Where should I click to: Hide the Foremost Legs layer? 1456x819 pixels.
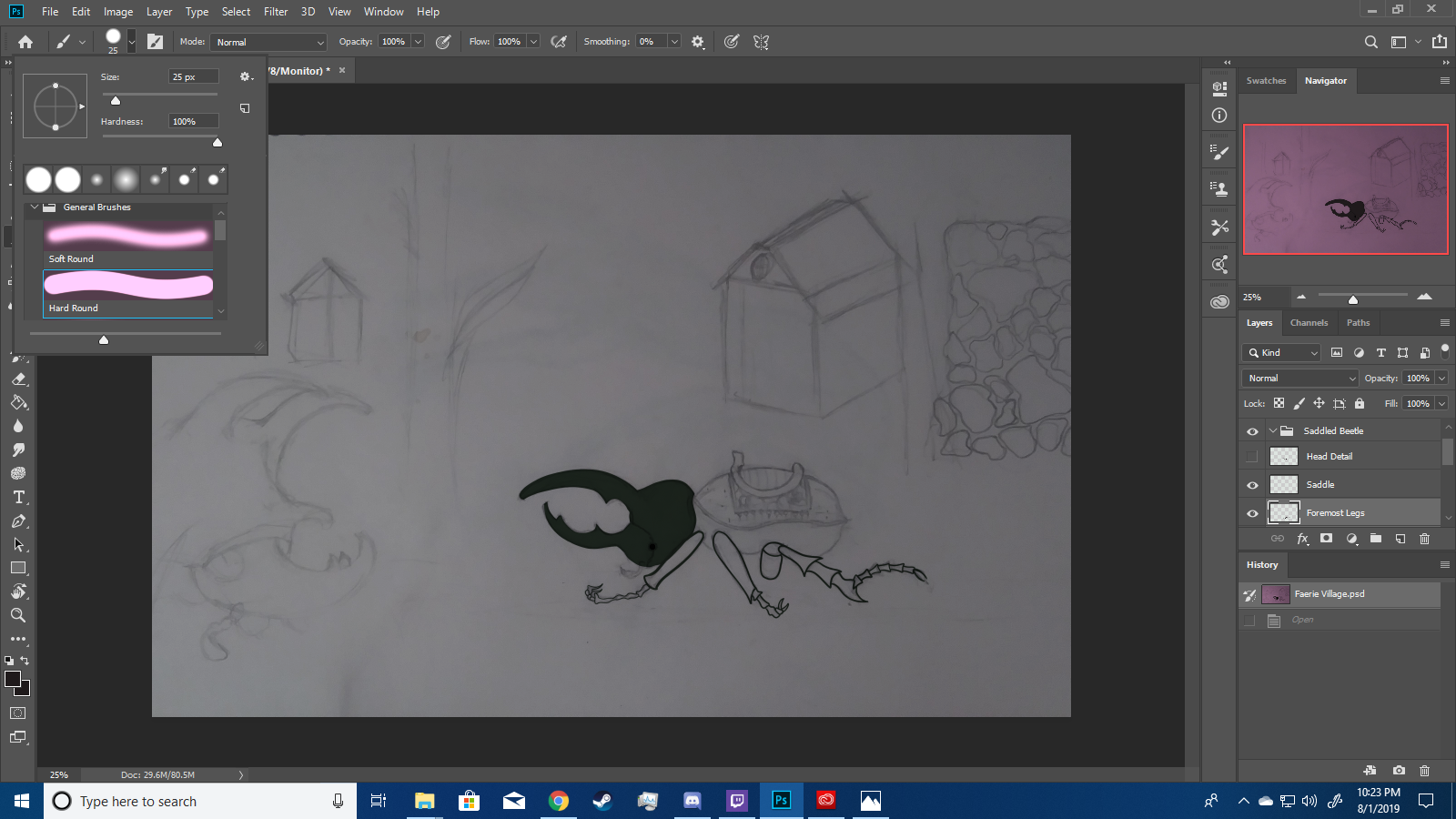[x=1252, y=514]
